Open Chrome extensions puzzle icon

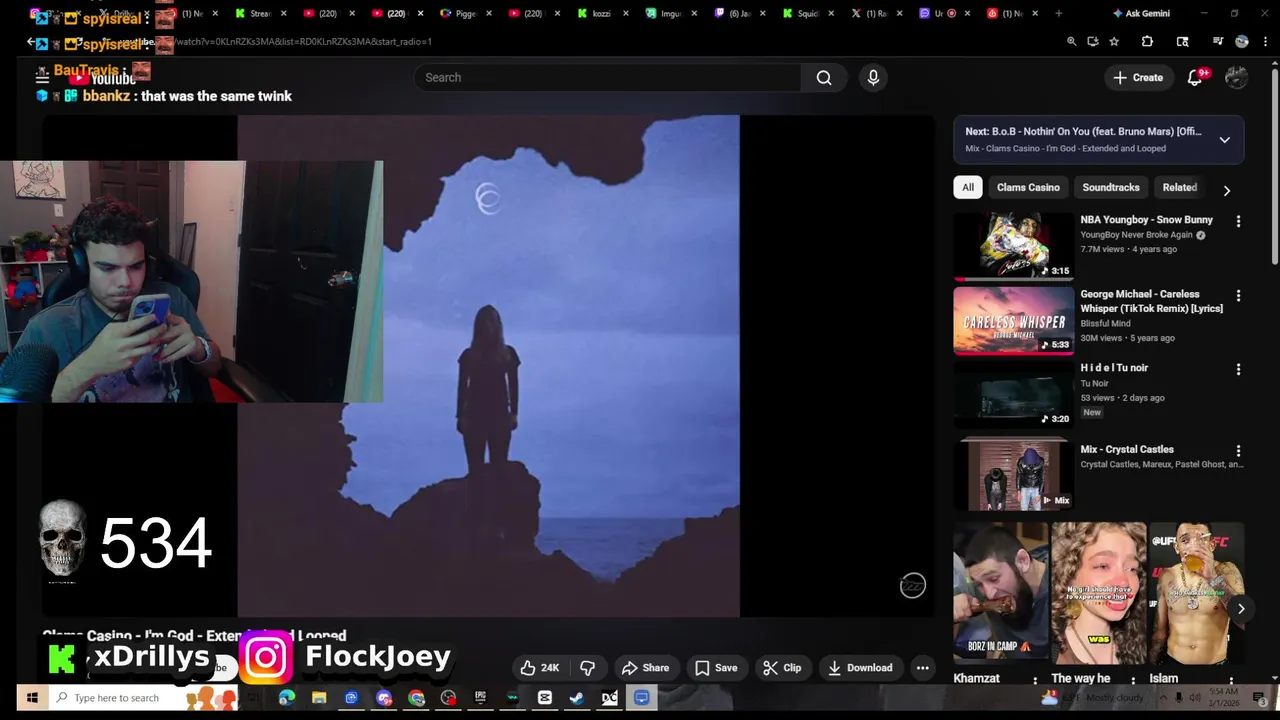click(x=1148, y=42)
